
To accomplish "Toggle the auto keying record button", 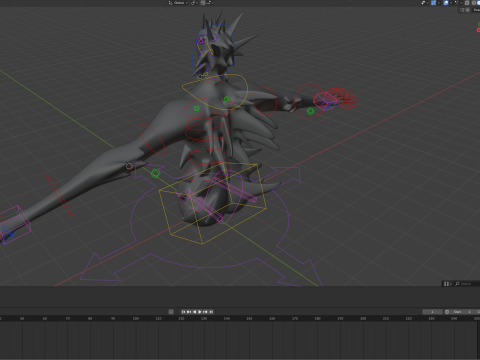I will point(171,312).
